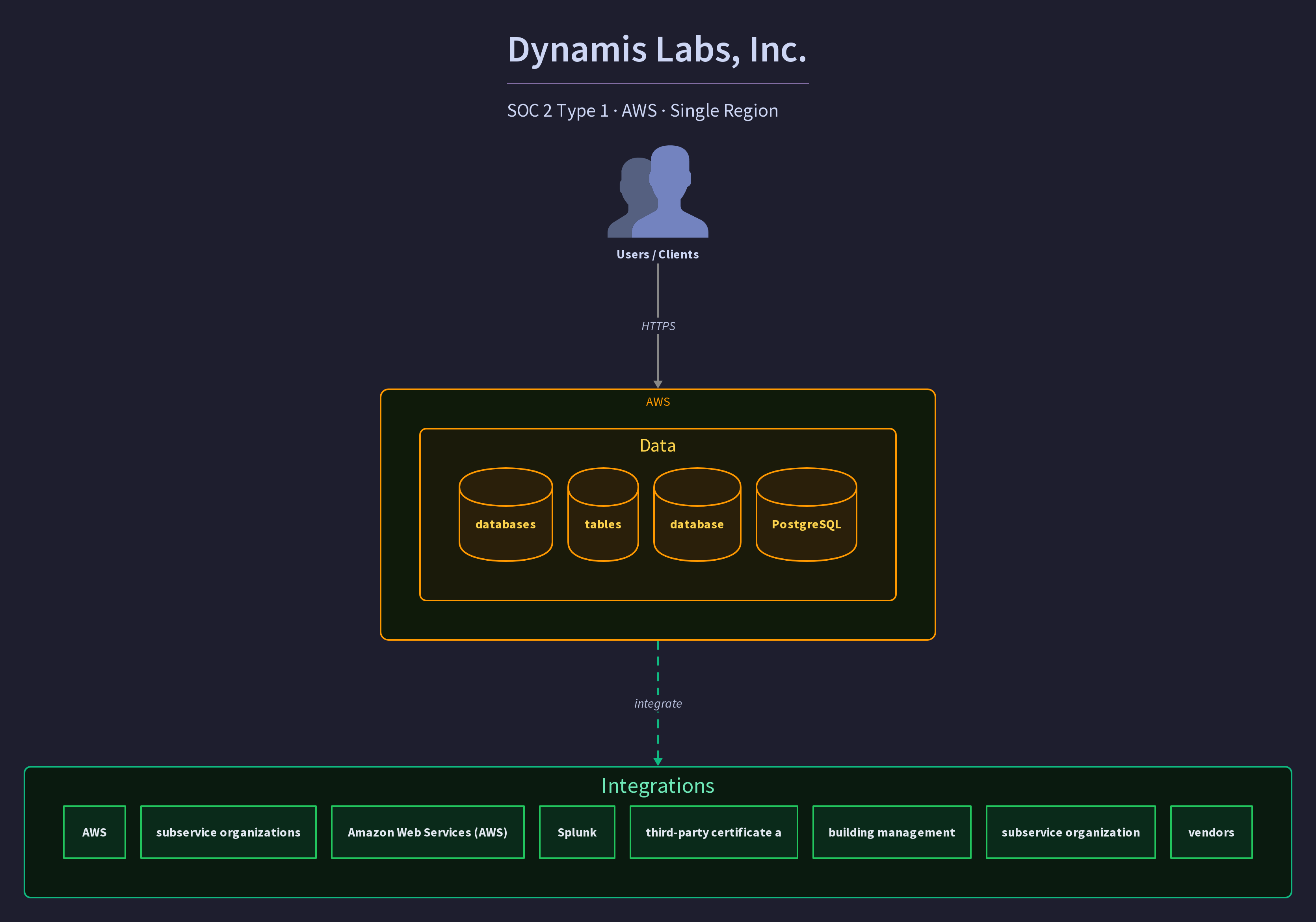Select the PostgreSQL cylinder node
Image resolution: width=1316 pixels, height=922 pixels.
click(807, 515)
